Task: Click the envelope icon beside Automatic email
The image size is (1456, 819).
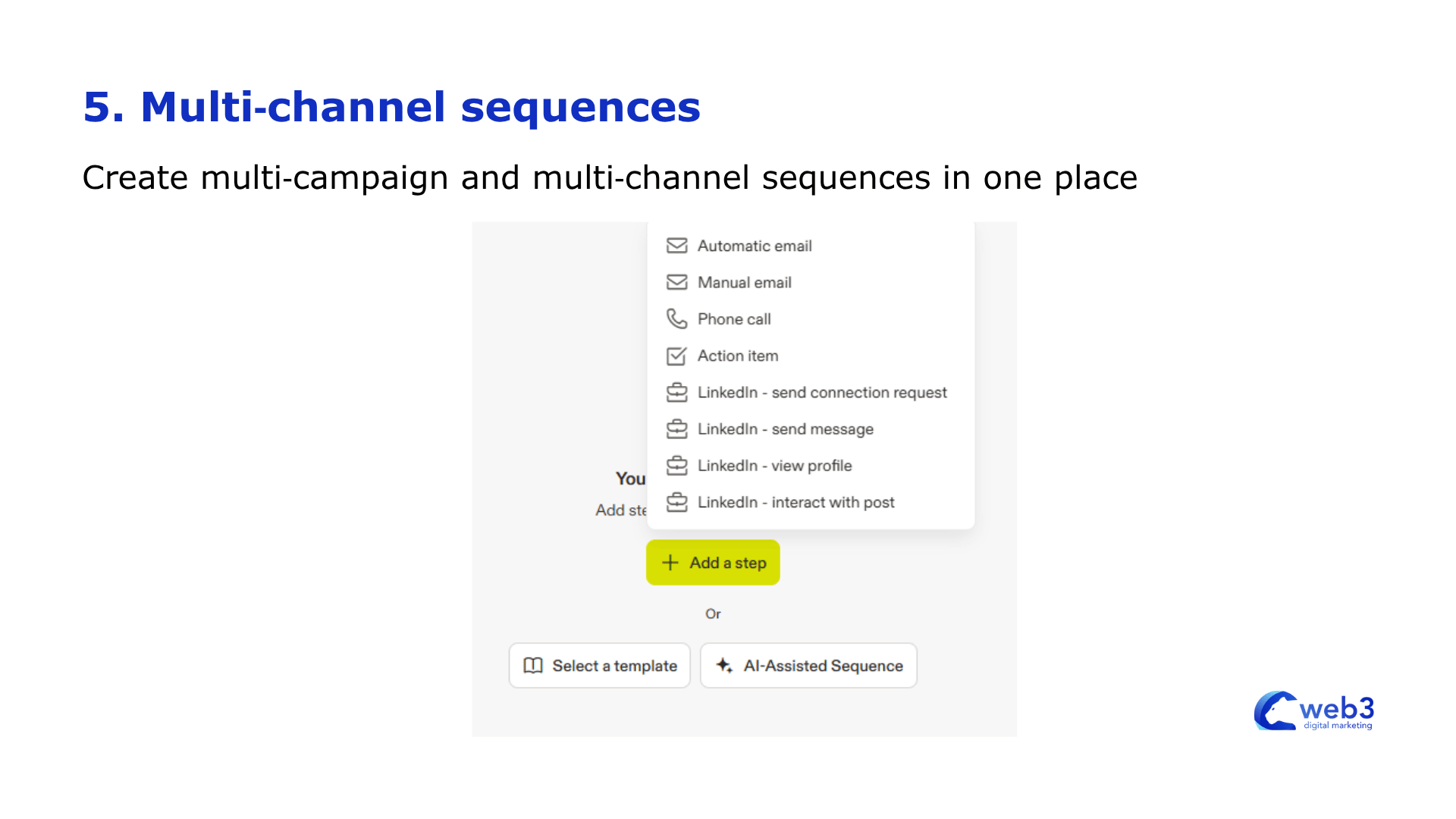Action: click(676, 246)
